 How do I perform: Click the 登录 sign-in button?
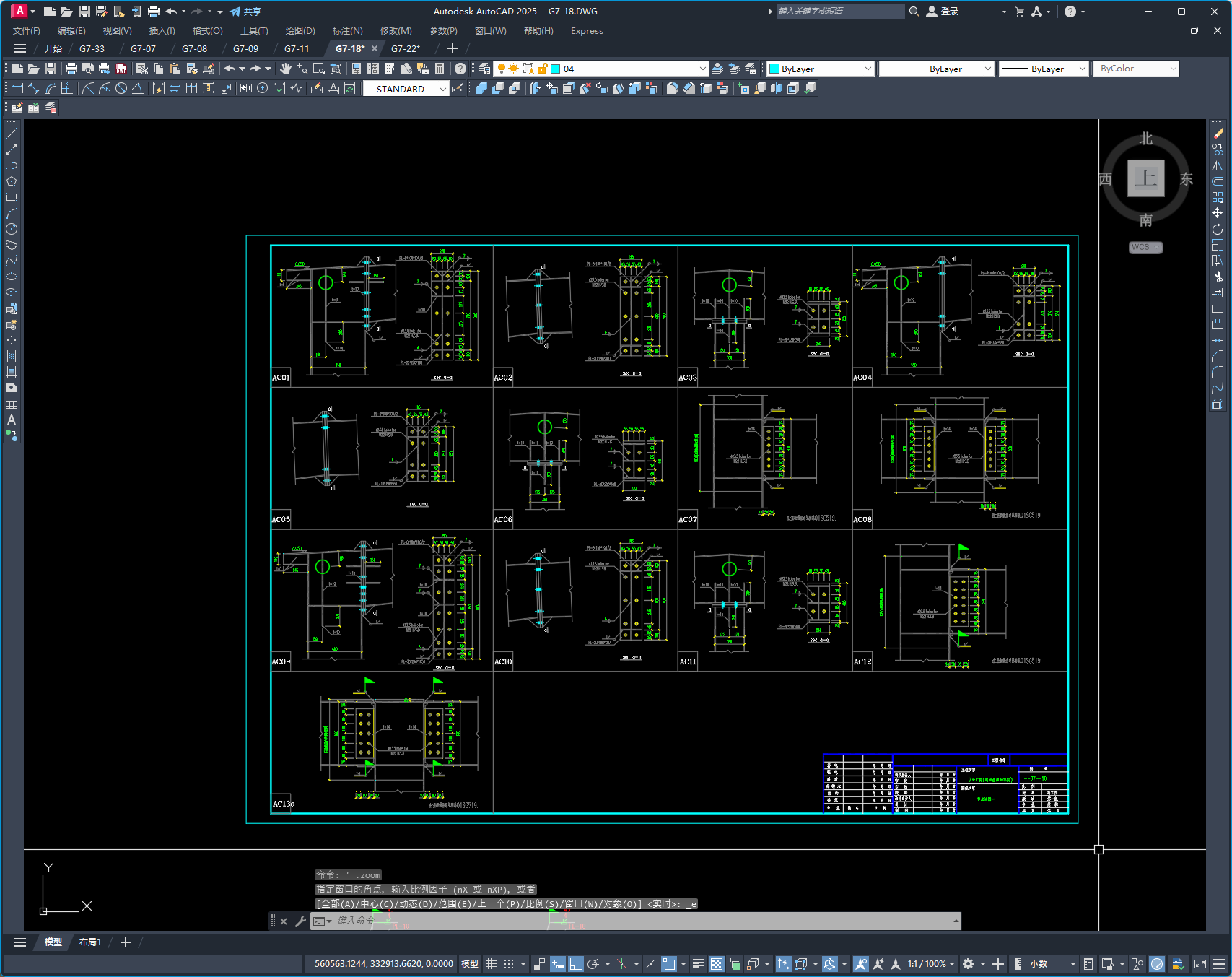click(943, 12)
